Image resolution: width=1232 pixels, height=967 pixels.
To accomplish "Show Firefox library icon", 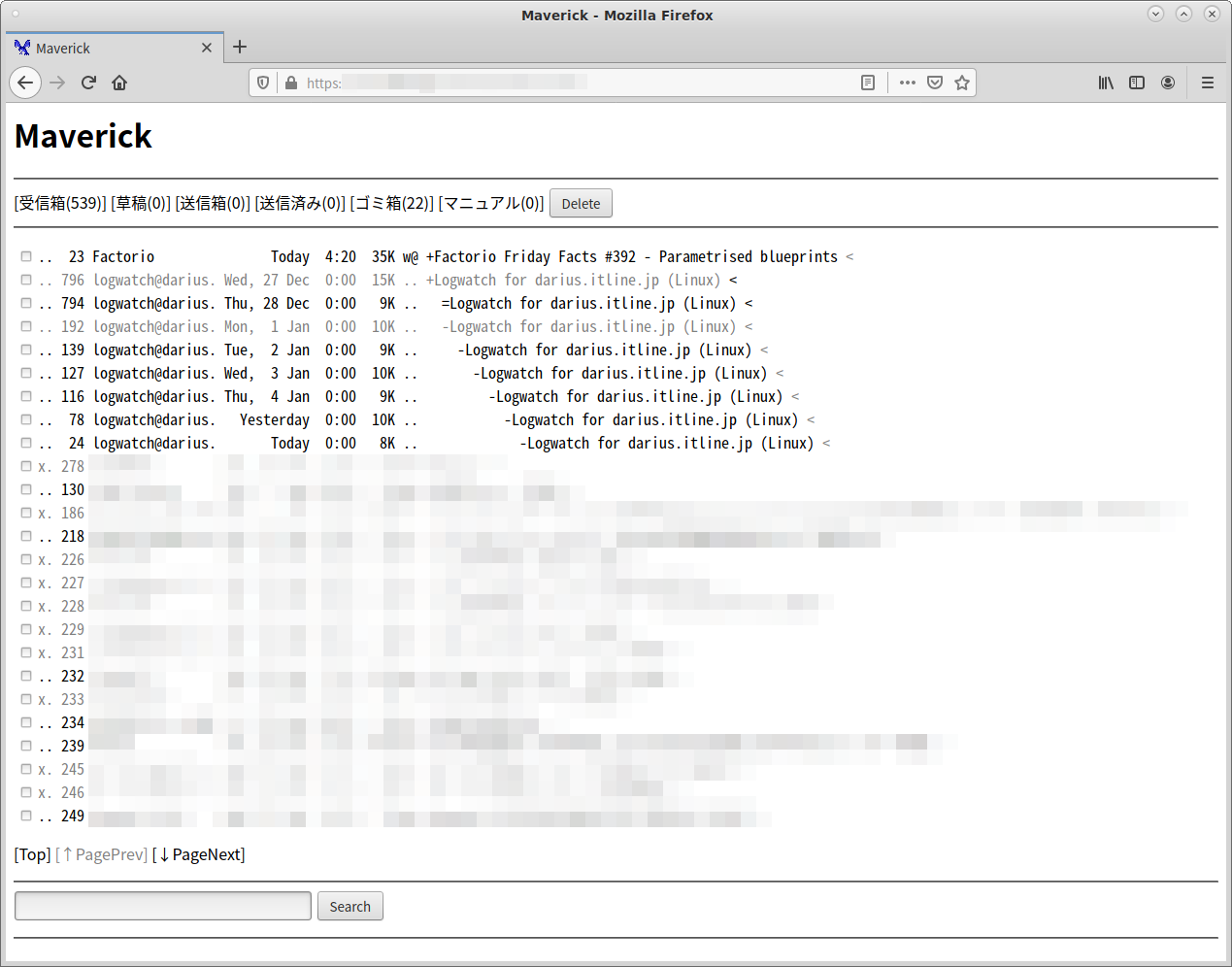I will [1106, 83].
